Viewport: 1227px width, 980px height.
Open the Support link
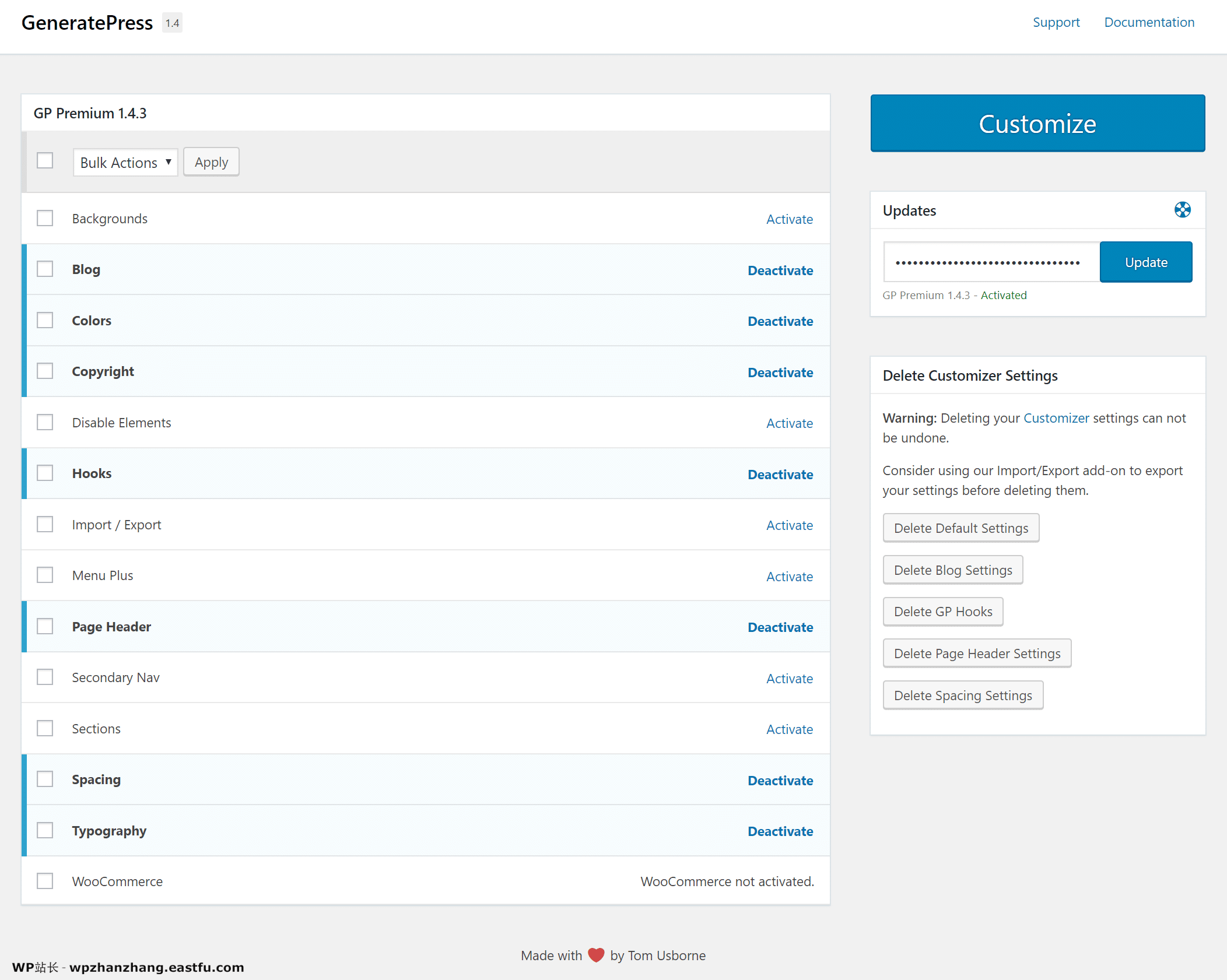click(x=1056, y=22)
